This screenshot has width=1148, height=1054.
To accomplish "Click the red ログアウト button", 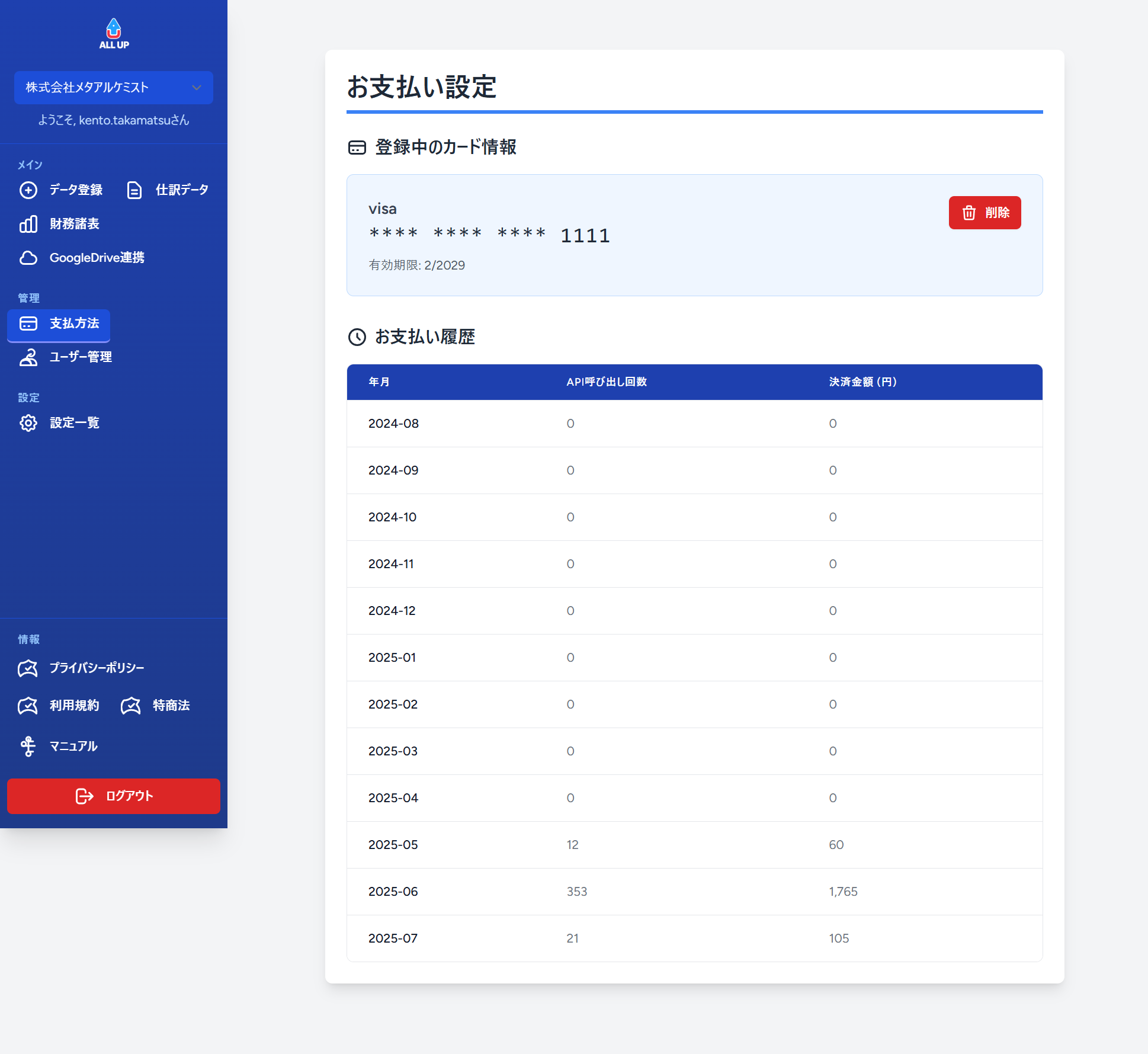I will click(x=114, y=796).
